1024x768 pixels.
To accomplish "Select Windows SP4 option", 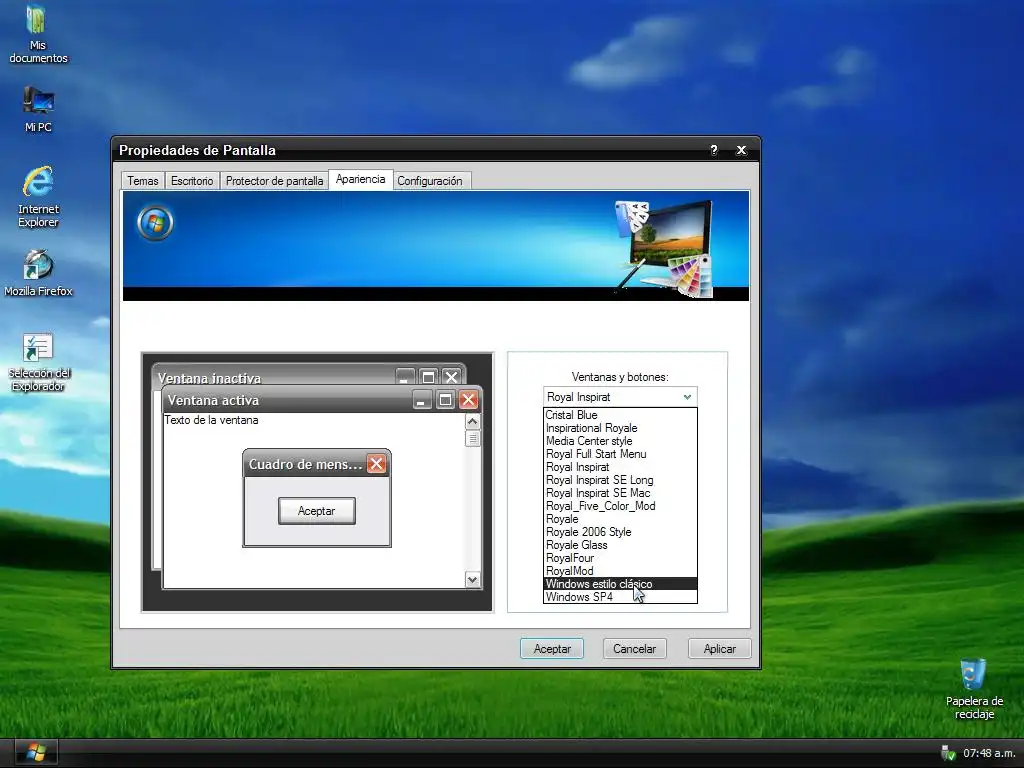I will pos(620,597).
